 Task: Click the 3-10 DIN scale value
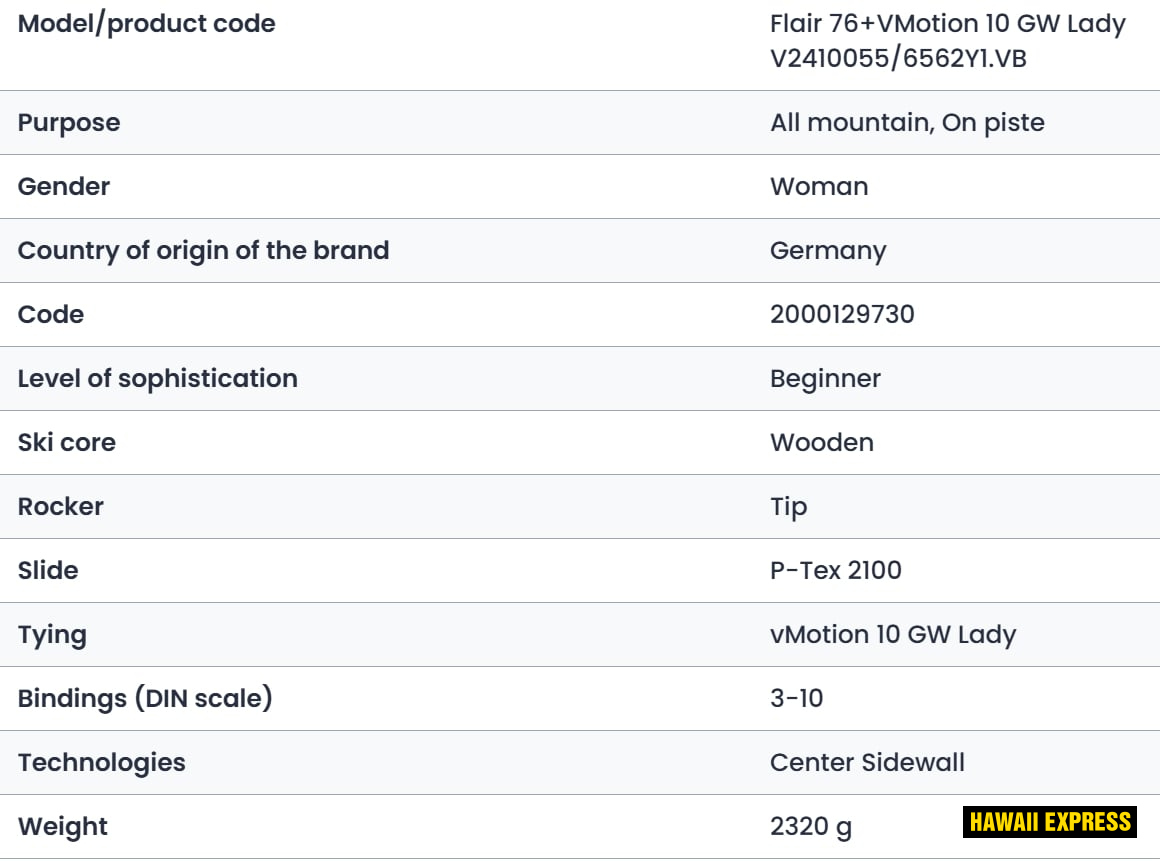click(x=797, y=699)
